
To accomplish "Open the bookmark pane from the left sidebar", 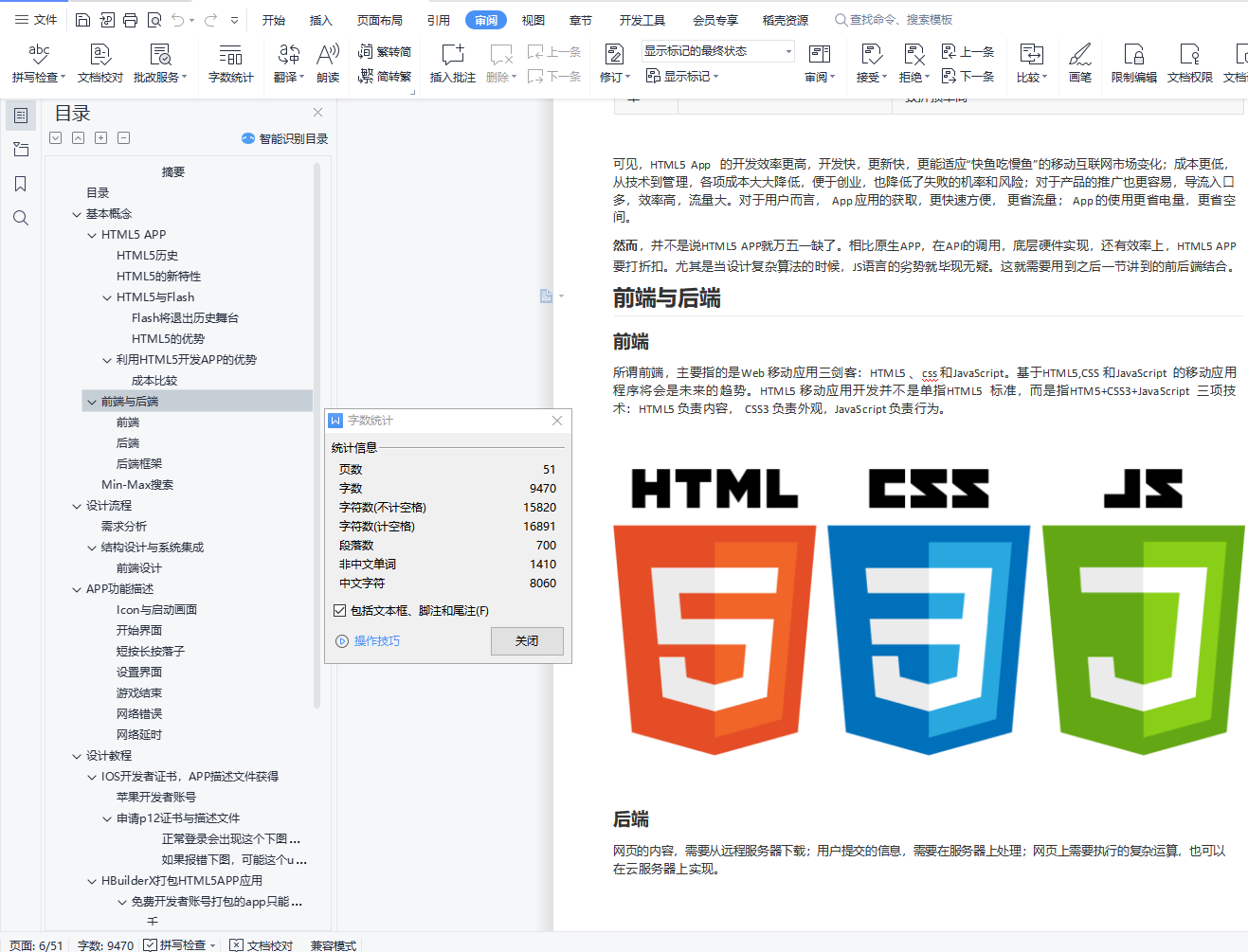I will tap(21, 184).
